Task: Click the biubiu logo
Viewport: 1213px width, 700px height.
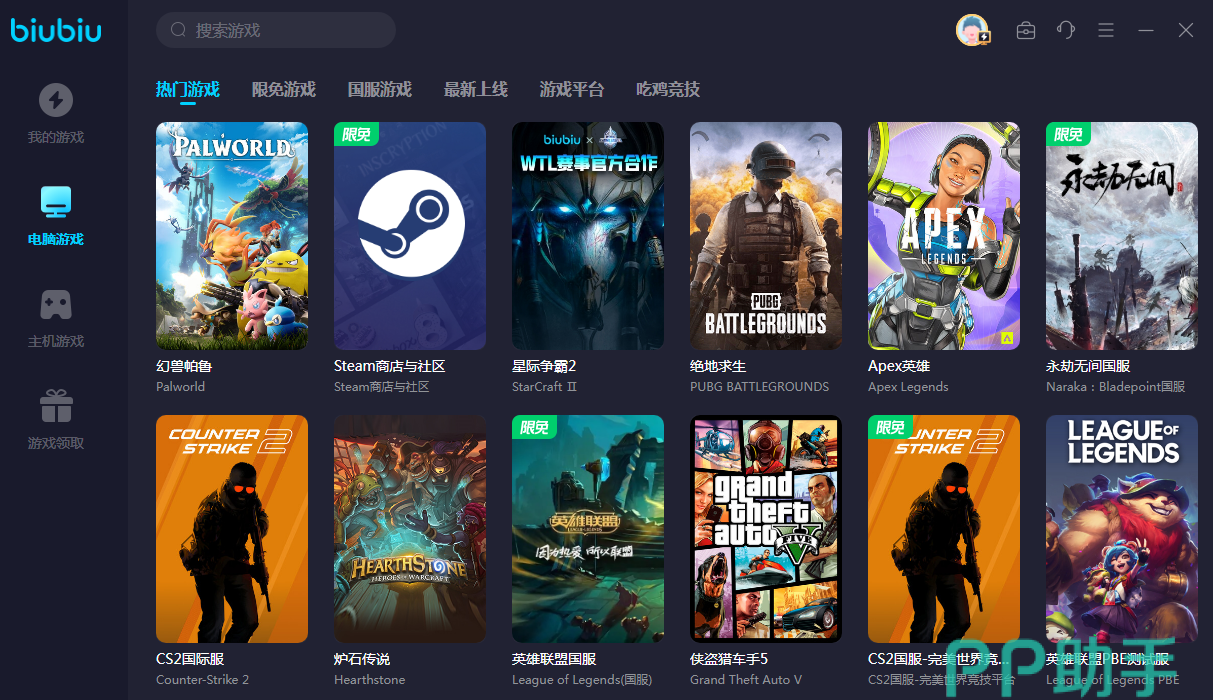Action: (x=56, y=30)
